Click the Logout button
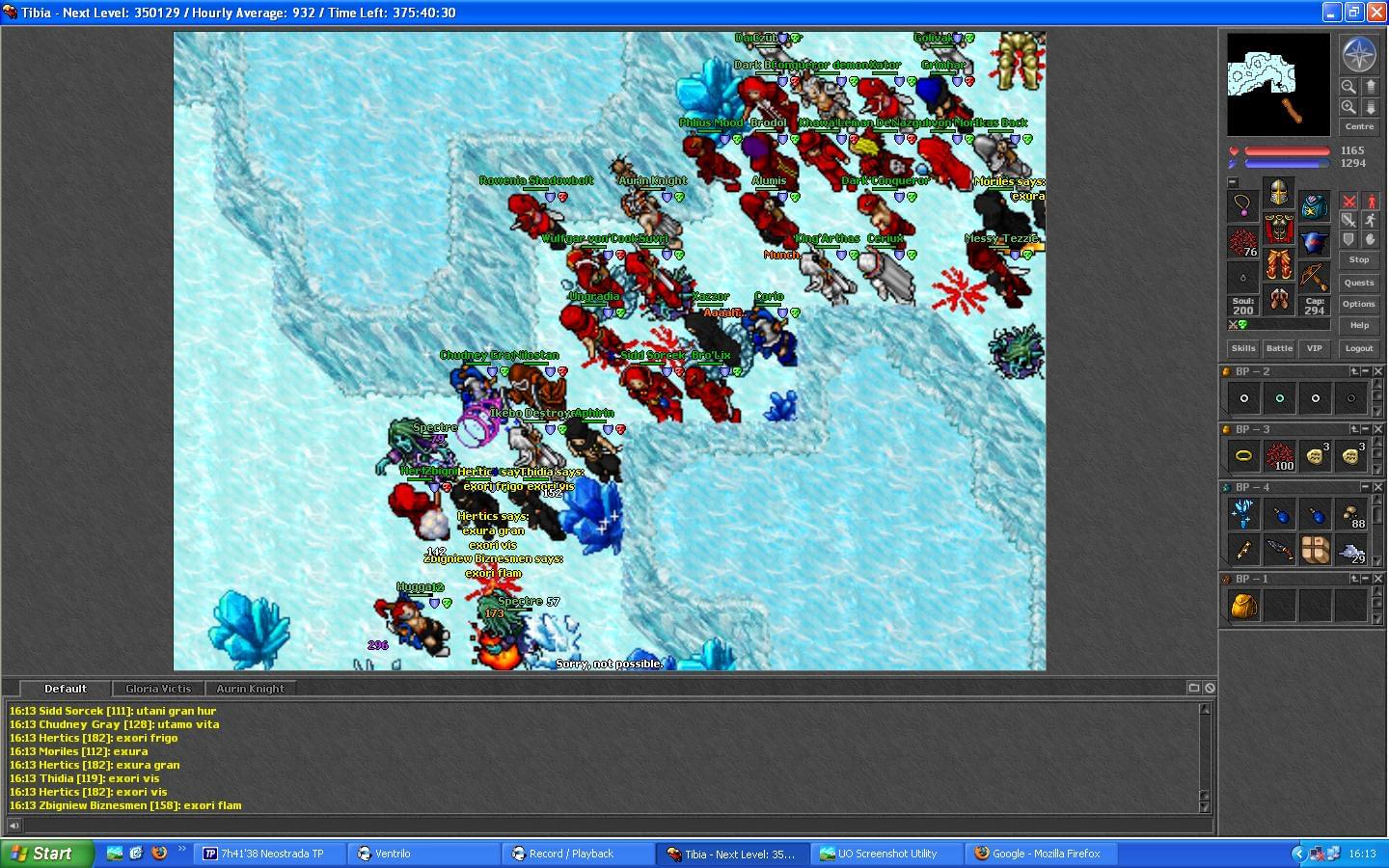 coord(1359,348)
